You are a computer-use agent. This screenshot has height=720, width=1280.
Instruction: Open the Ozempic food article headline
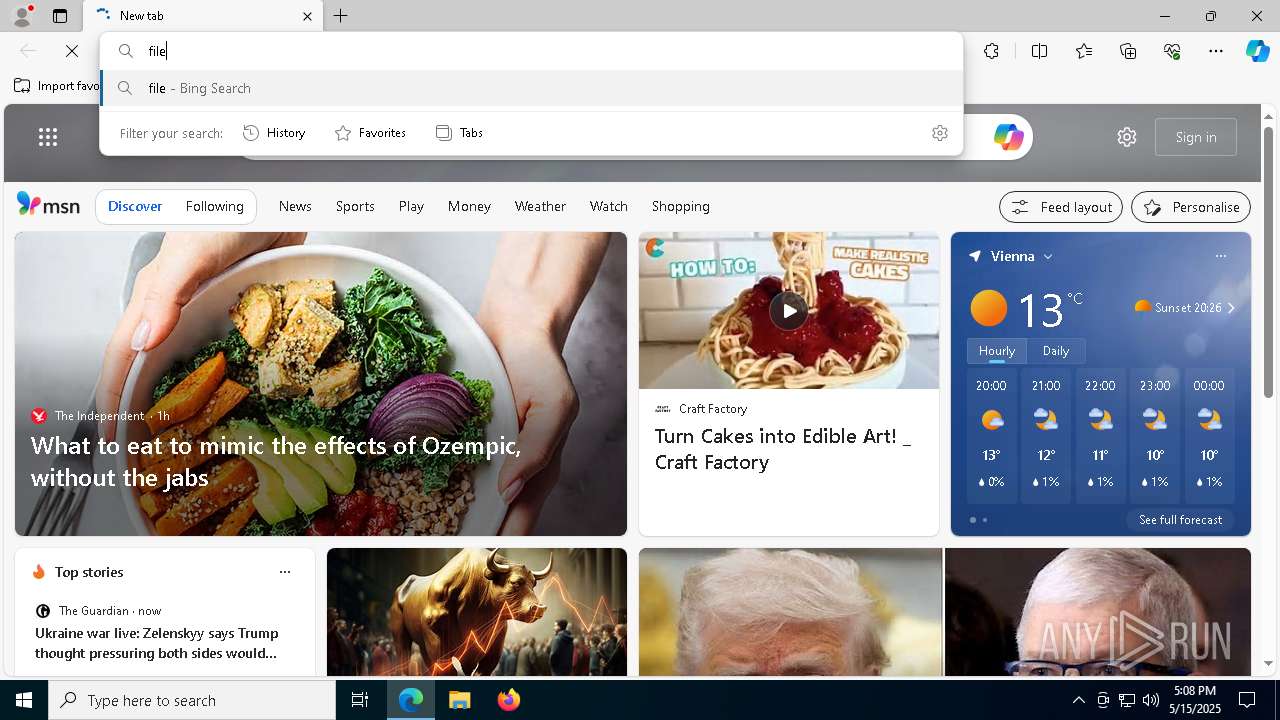tap(276, 461)
